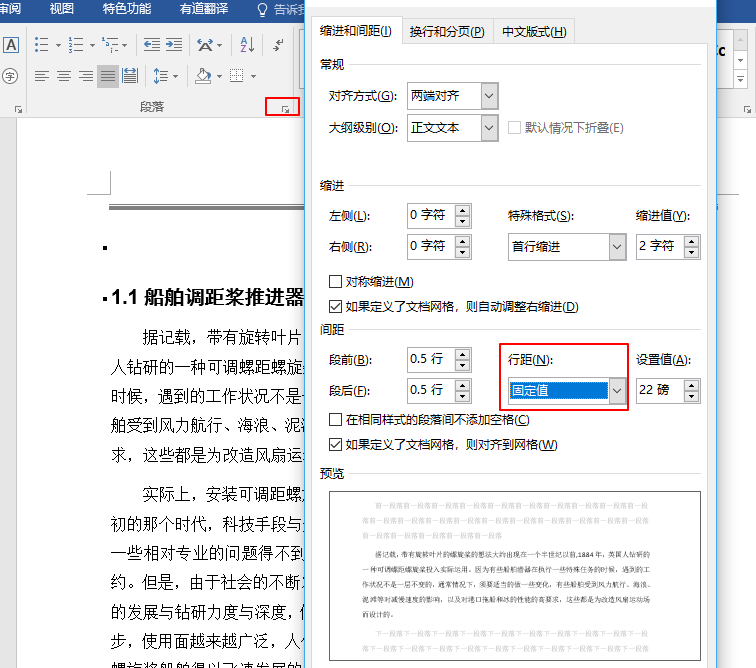Click the 段前 0.5 行 field

tap(431, 359)
